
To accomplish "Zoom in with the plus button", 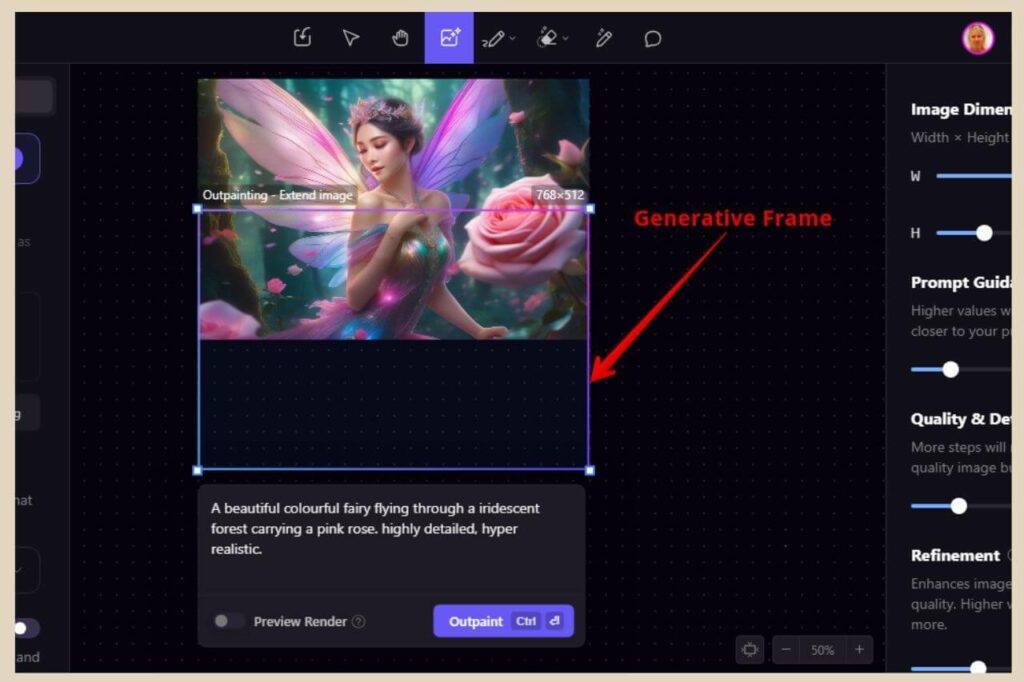I will coord(859,649).
